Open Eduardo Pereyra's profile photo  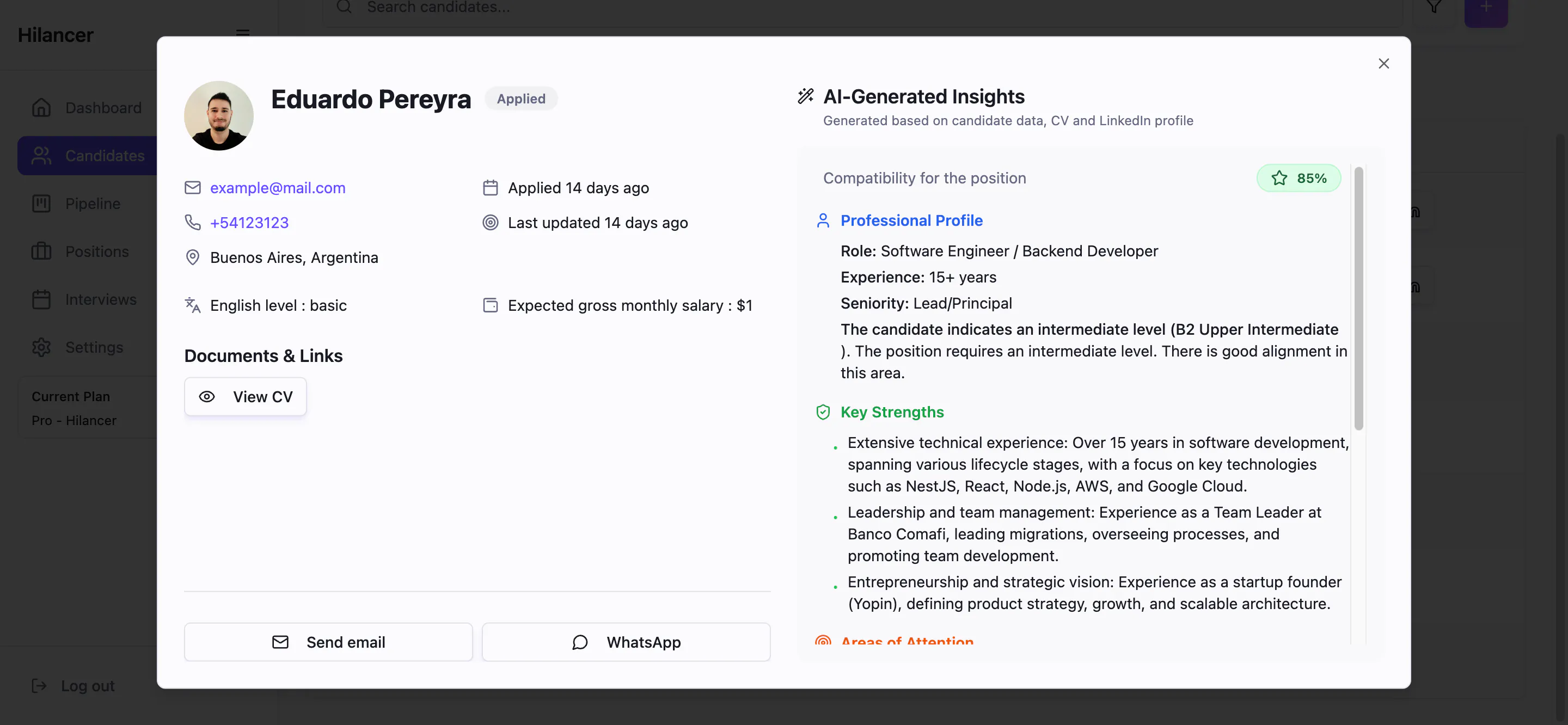click(x=218, y=115)
